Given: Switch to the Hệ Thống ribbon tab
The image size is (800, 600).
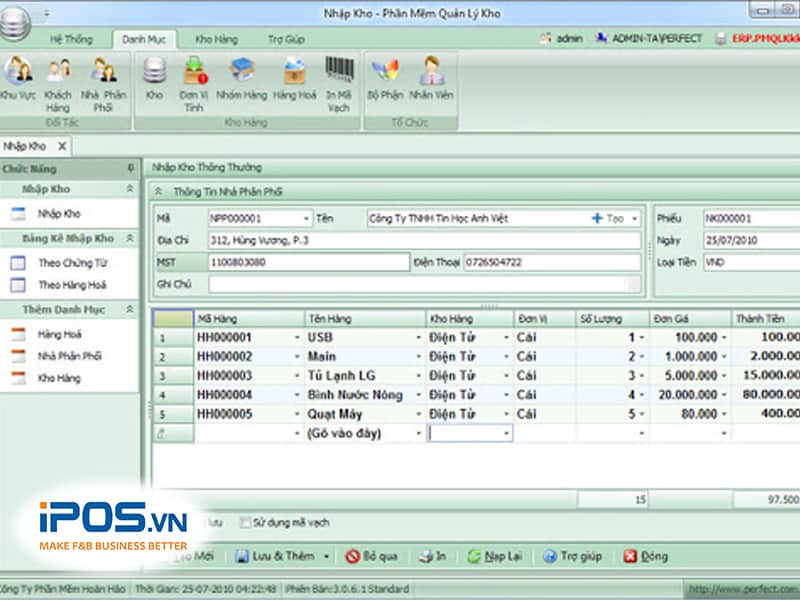Looking at the screenshot, I should [x=70, y=39].
